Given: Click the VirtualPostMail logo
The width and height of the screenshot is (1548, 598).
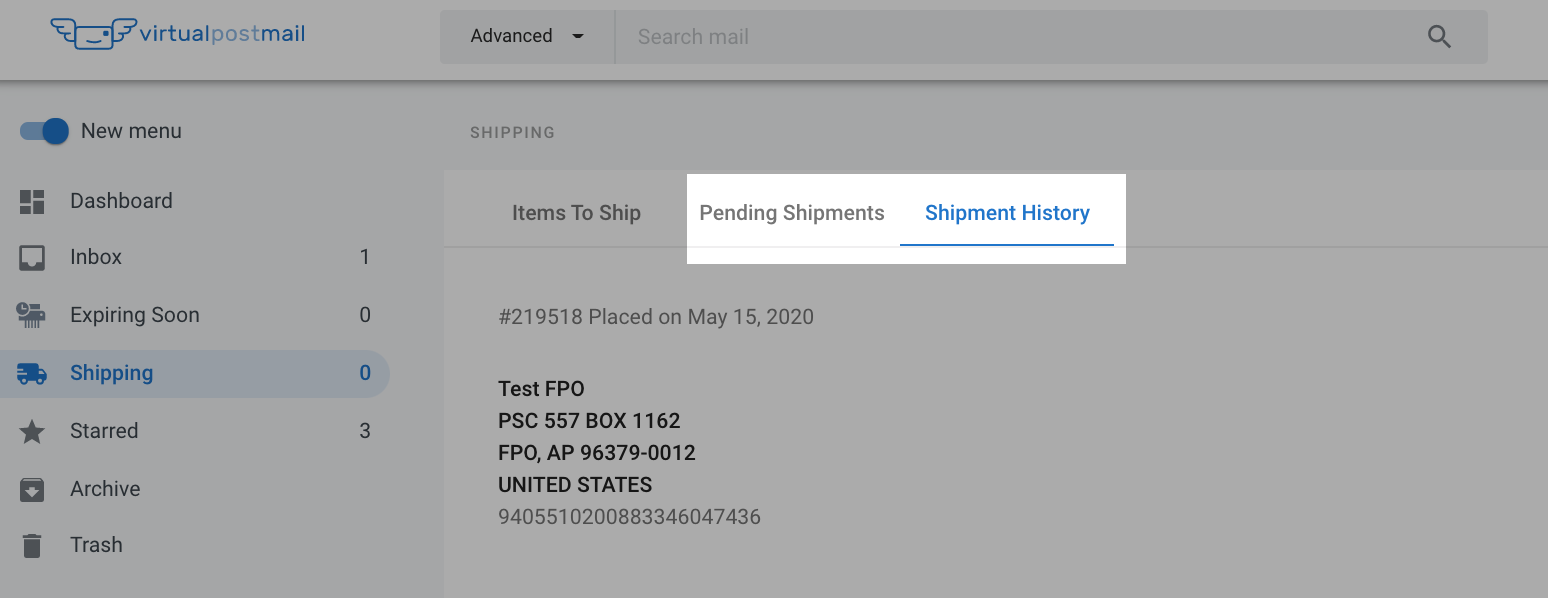Looking at the screenshot, I should click(x=178, y=34).
